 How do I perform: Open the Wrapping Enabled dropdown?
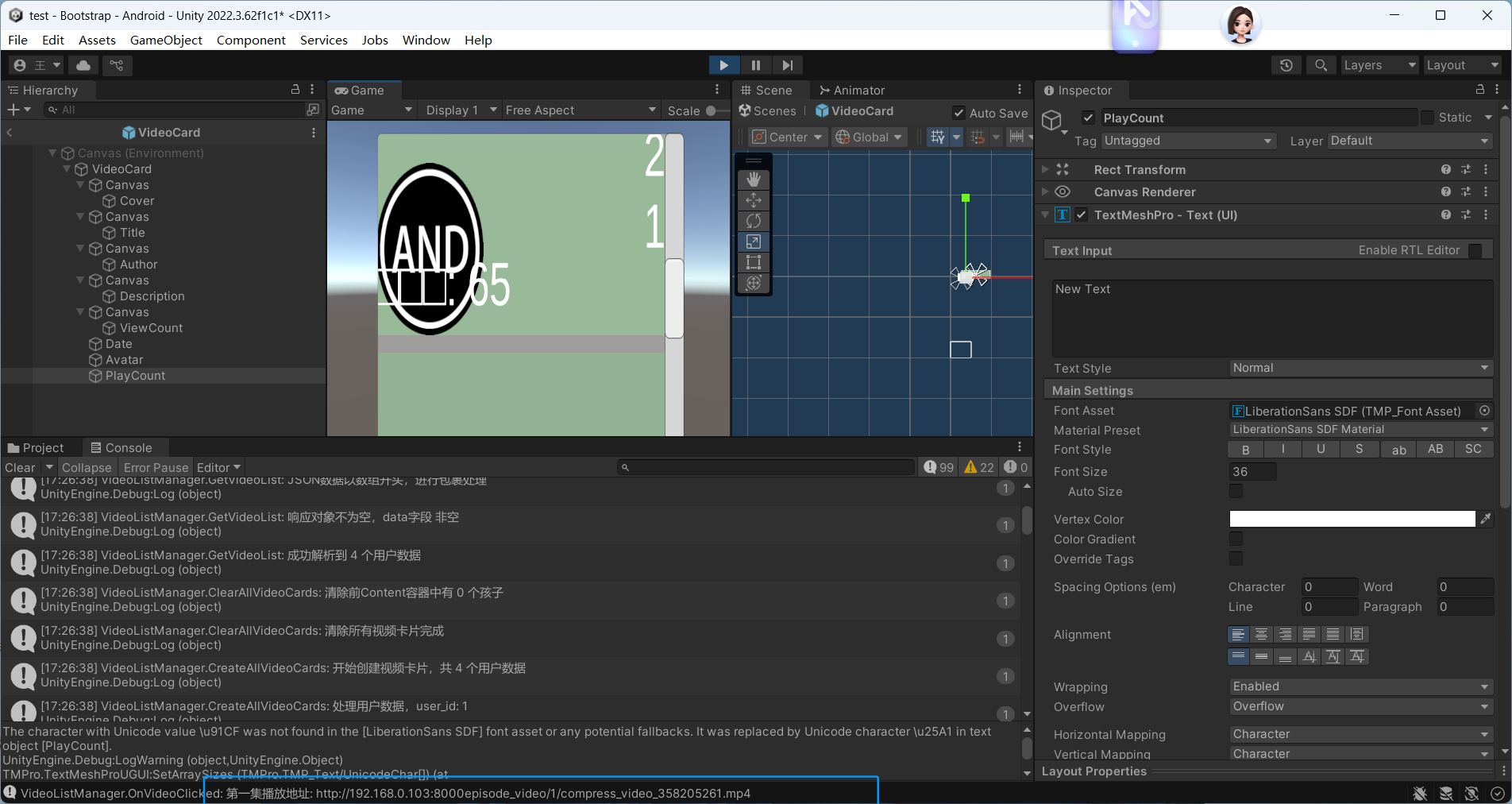[1361, 686]
